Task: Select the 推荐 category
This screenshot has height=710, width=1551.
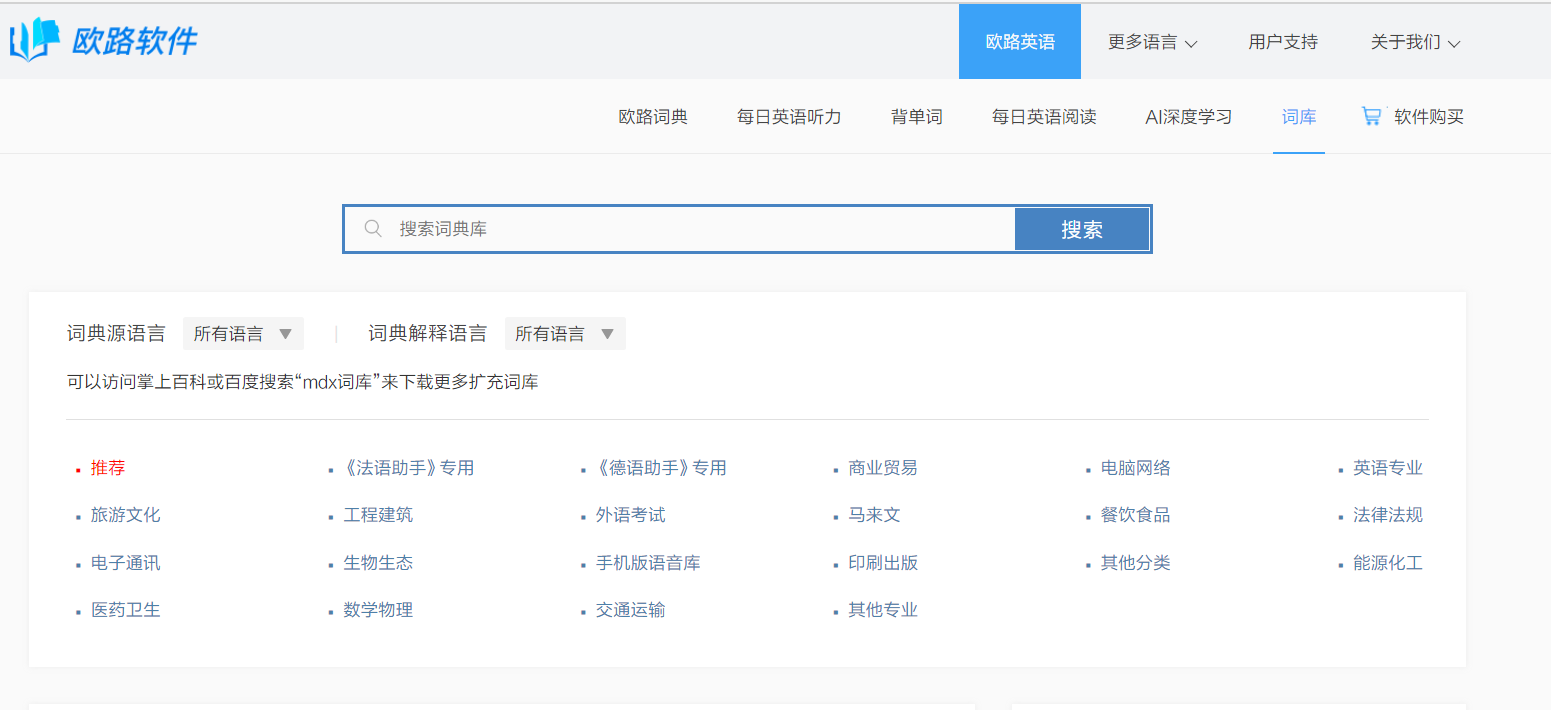Action: pyautogui.click(x=108, y=468)
